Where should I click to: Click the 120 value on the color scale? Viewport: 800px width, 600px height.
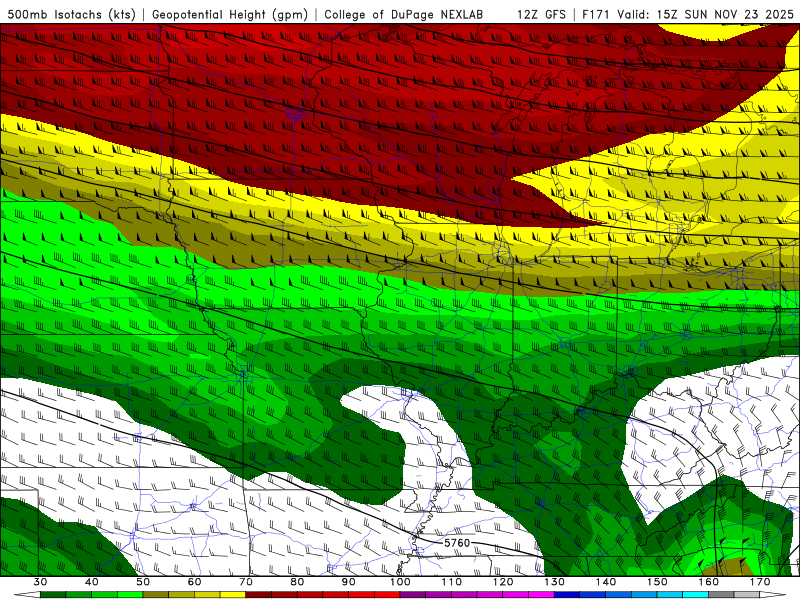pyautogui.click(x=503, y=582)
